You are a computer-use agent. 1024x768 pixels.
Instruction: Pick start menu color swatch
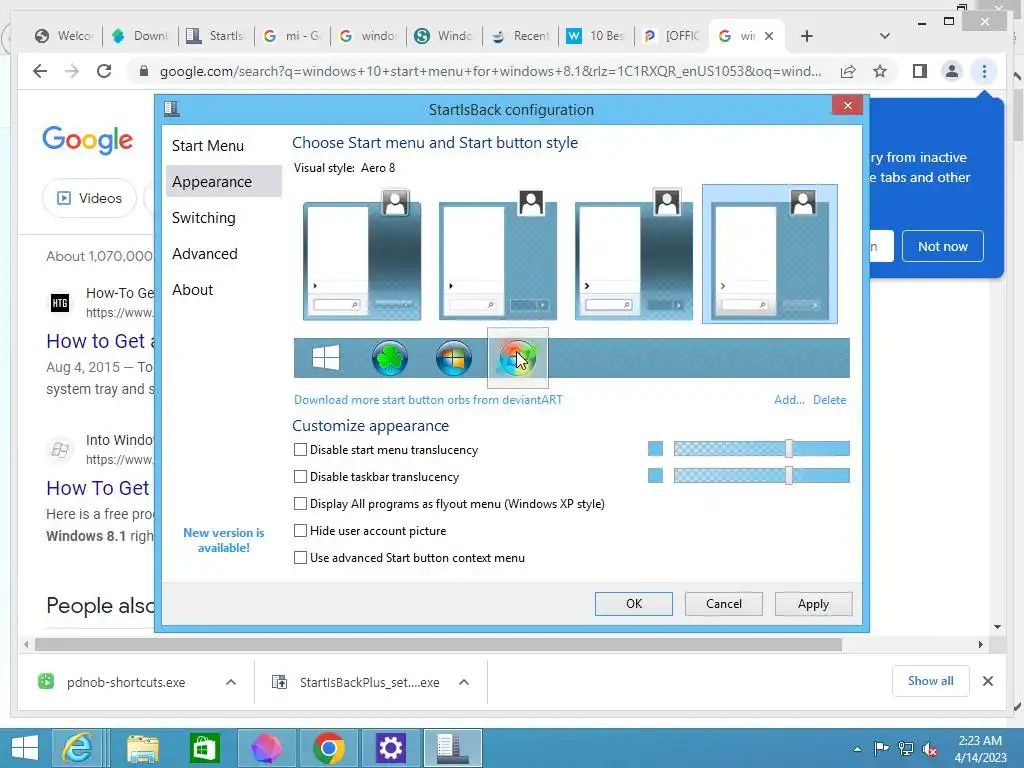(x=655, y=449)
